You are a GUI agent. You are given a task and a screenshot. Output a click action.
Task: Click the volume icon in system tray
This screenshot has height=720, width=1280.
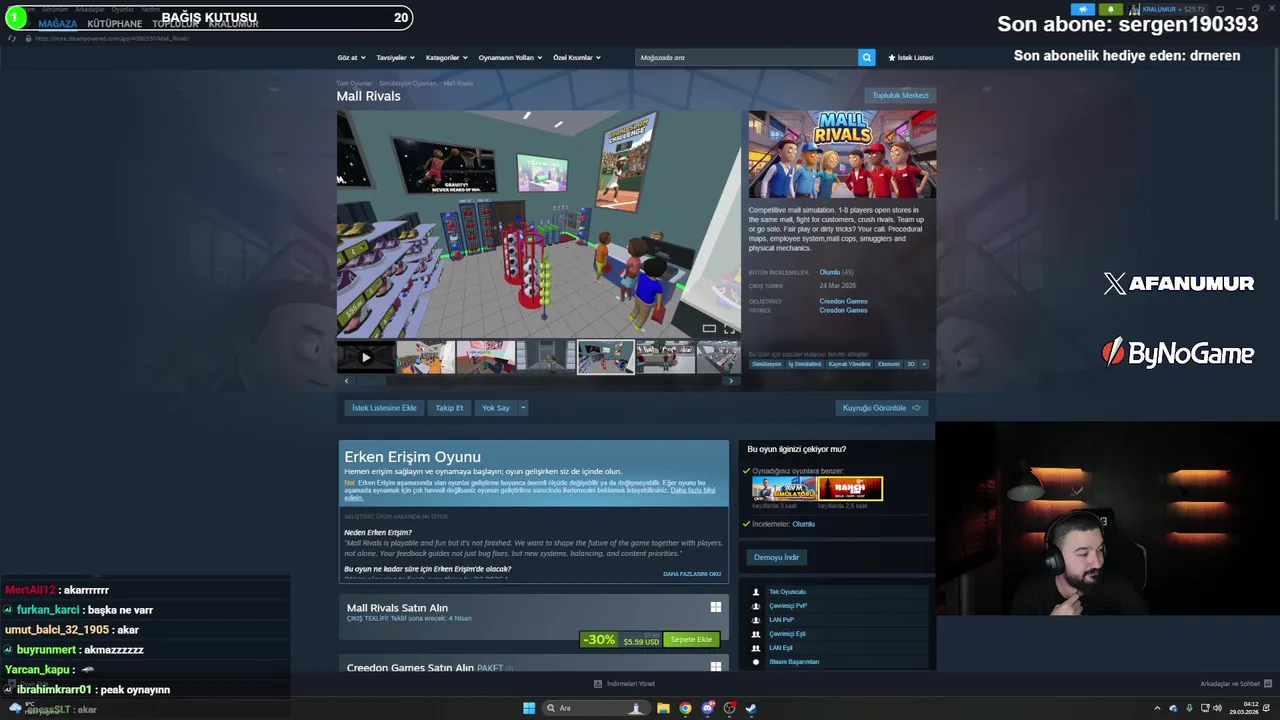[1217, 708]
